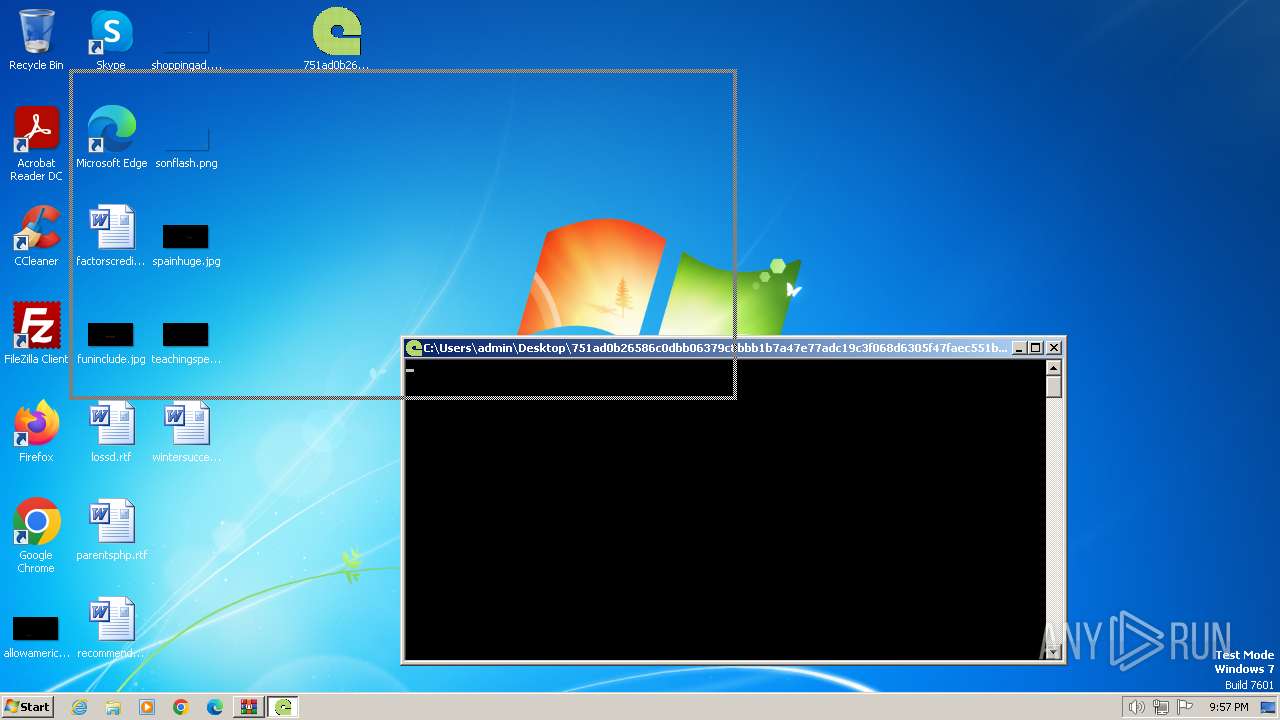Minimize the console window

pos(1019,348)
